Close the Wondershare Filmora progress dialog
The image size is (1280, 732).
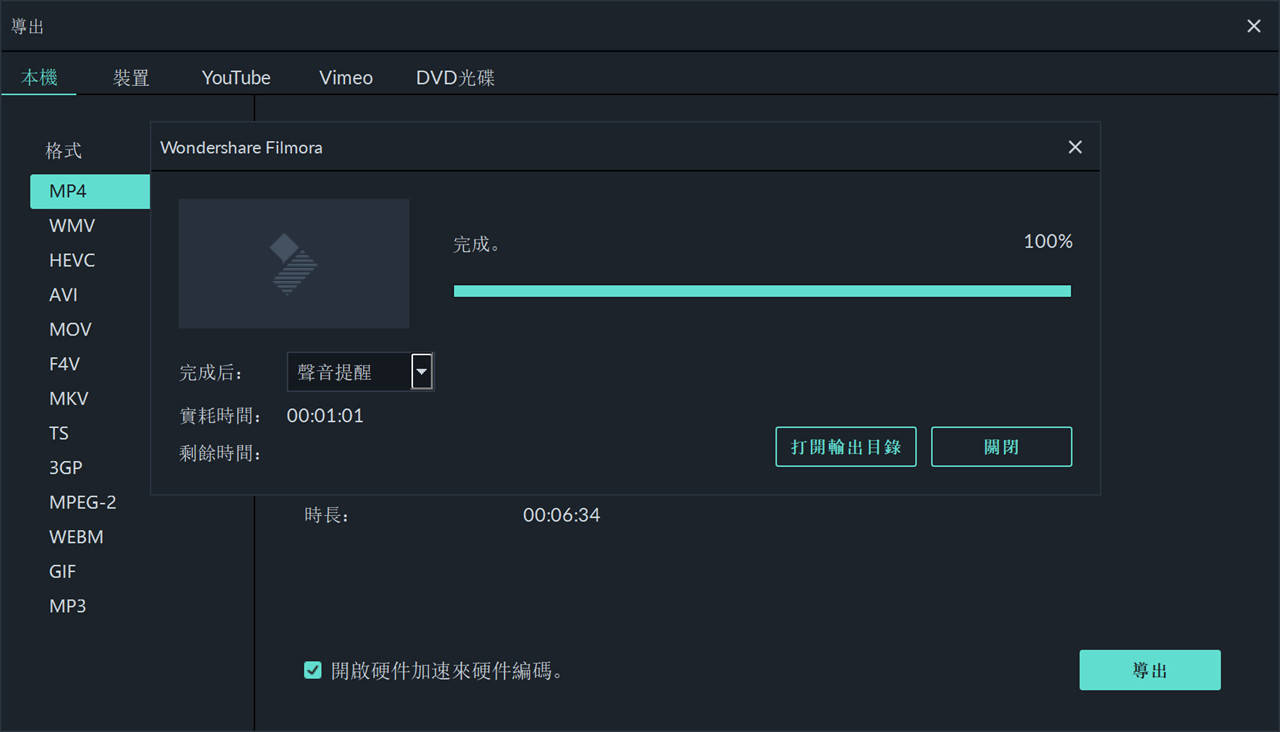(1075, 147)
